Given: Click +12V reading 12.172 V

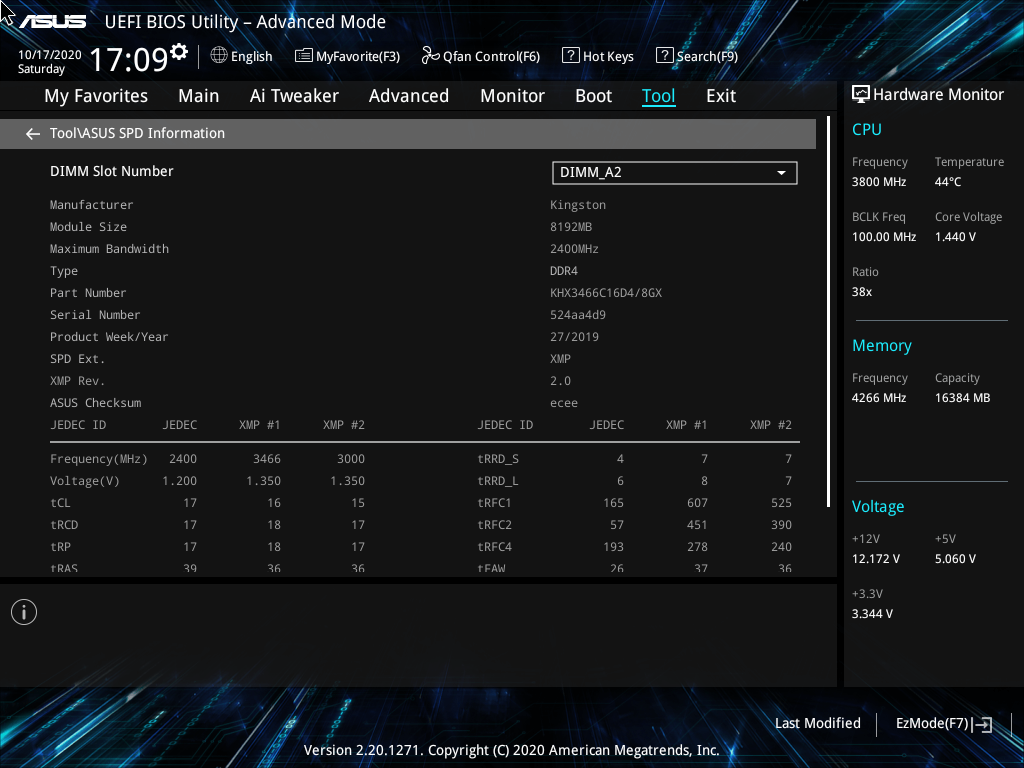Looking at the screenshot, I should tap(876, 559).
